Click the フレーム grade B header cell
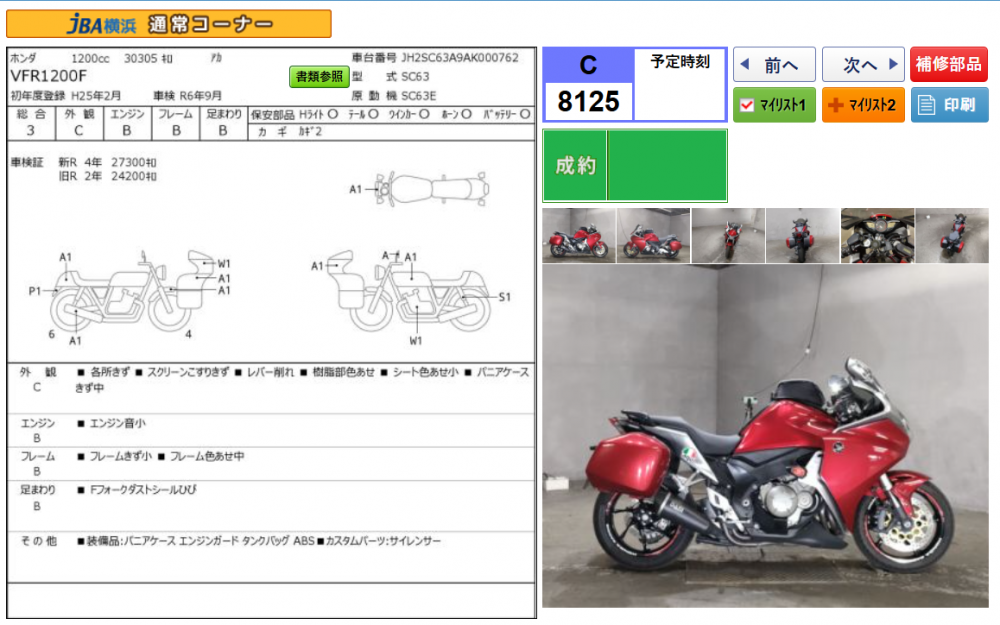This screenshot has height=625, width=1000. click(x=175, y=123)
